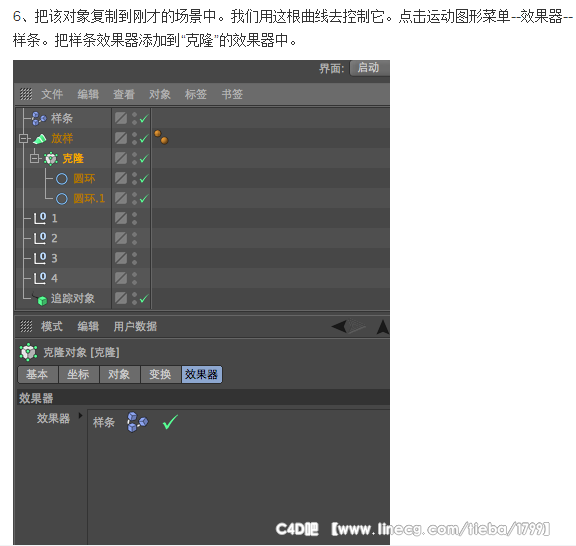
Task: Select the 圆环.1 object name
Action: coord(89,199)
